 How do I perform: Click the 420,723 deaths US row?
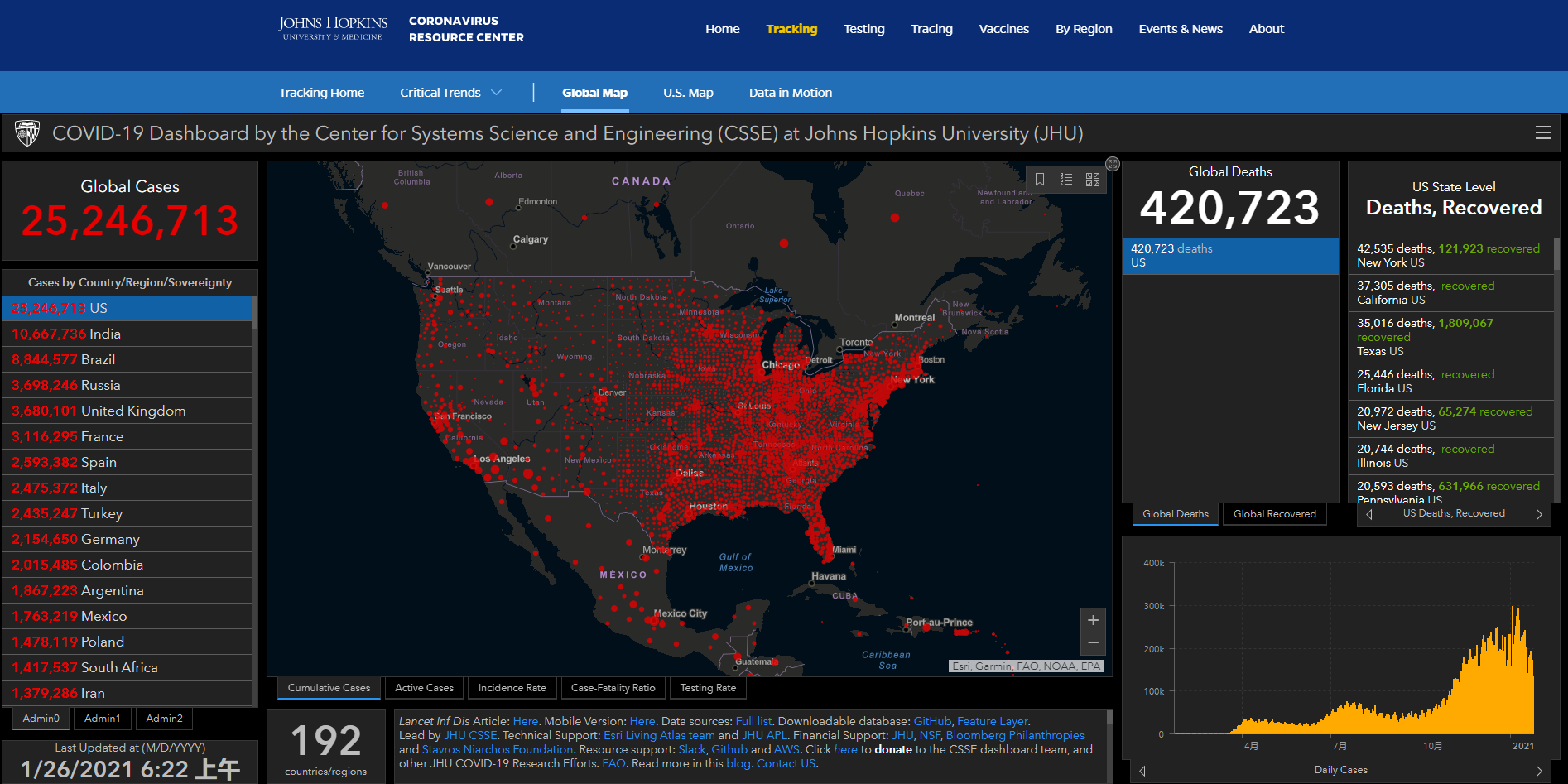(1230, 256)
